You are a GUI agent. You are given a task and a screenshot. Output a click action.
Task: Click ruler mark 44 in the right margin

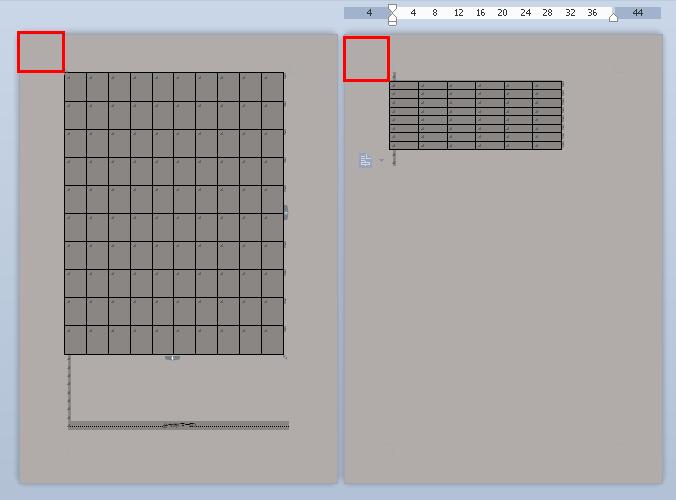638,13
